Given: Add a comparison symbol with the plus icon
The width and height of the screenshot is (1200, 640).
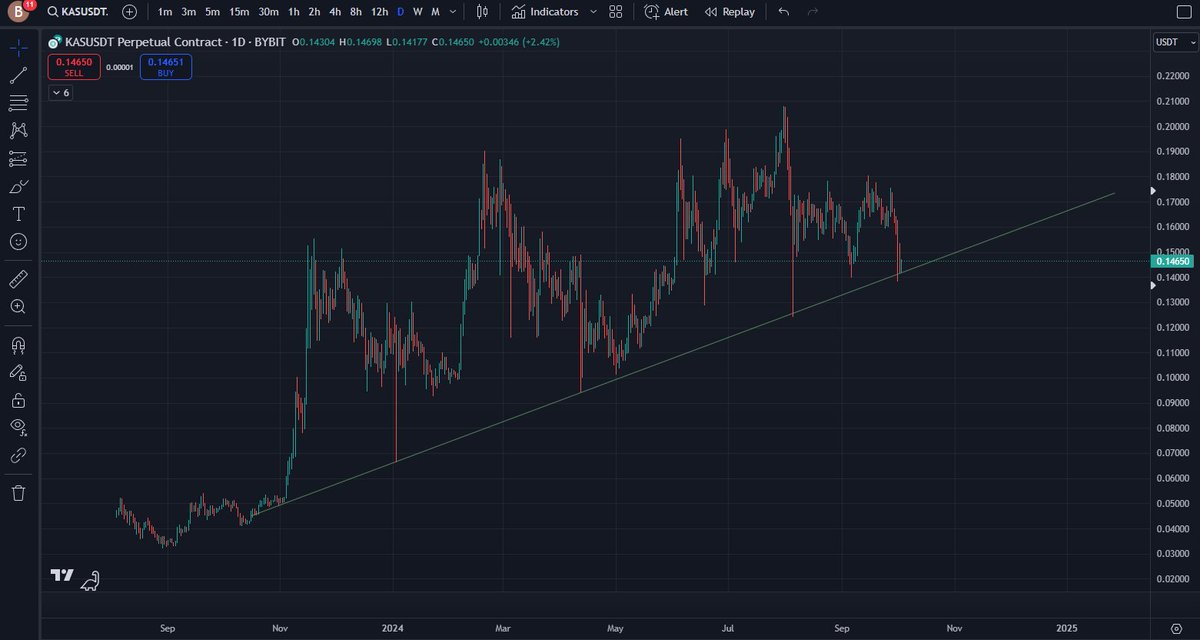Looking at the screenshot, I should (x=130, y=12).
